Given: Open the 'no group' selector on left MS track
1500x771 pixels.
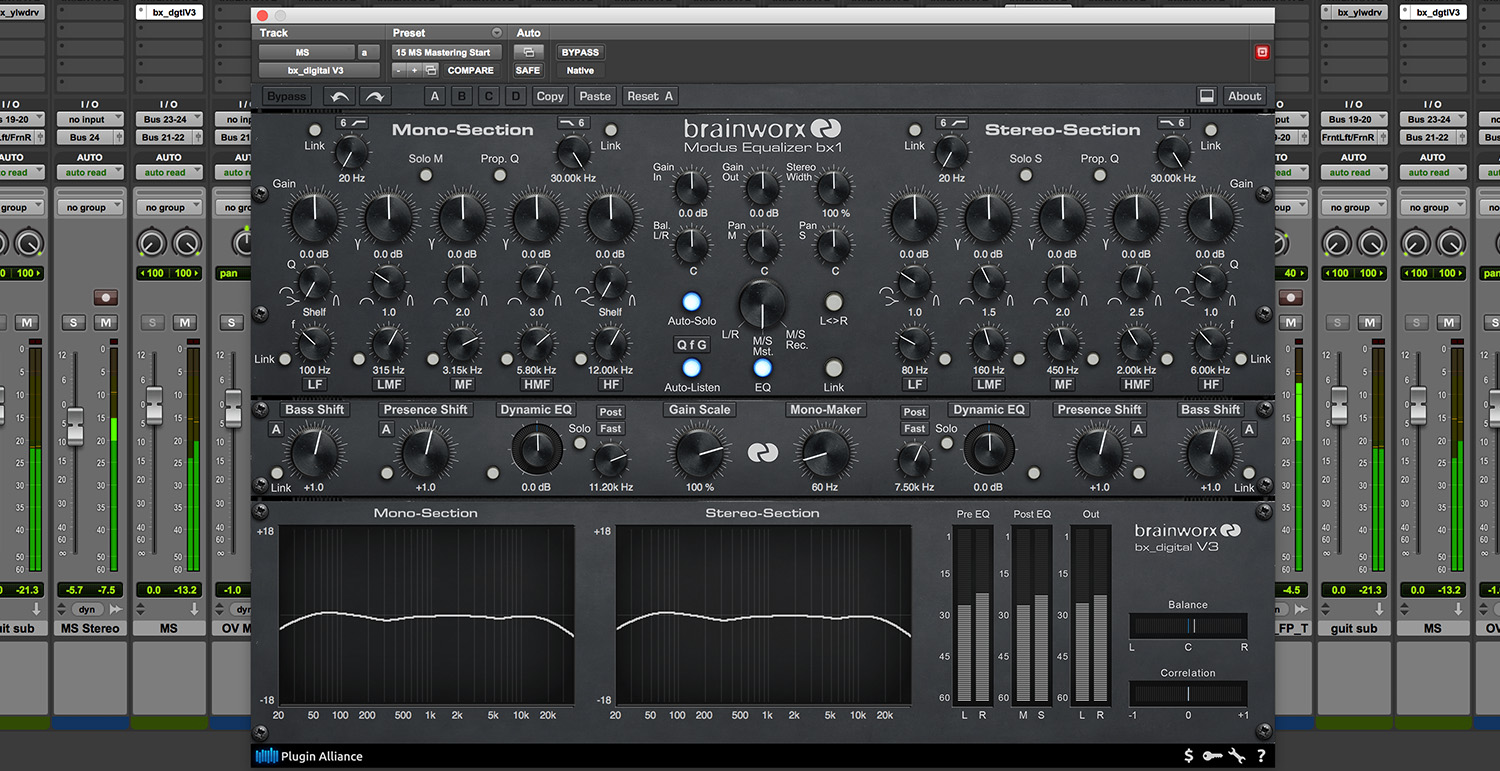Looking at the screenshot, I should click(x=169, y=208).
